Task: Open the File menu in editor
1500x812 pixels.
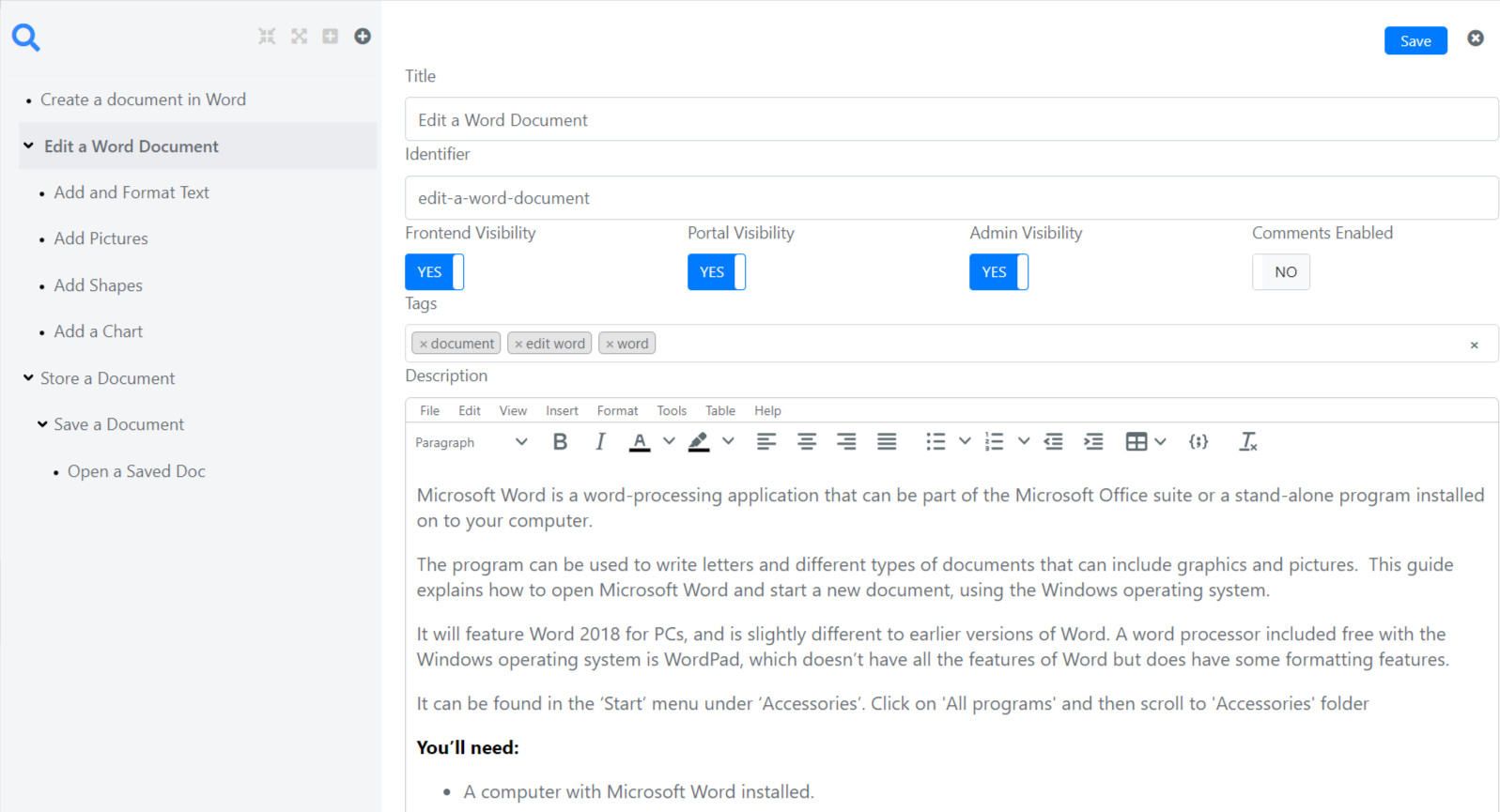Action: click(429, 411)
